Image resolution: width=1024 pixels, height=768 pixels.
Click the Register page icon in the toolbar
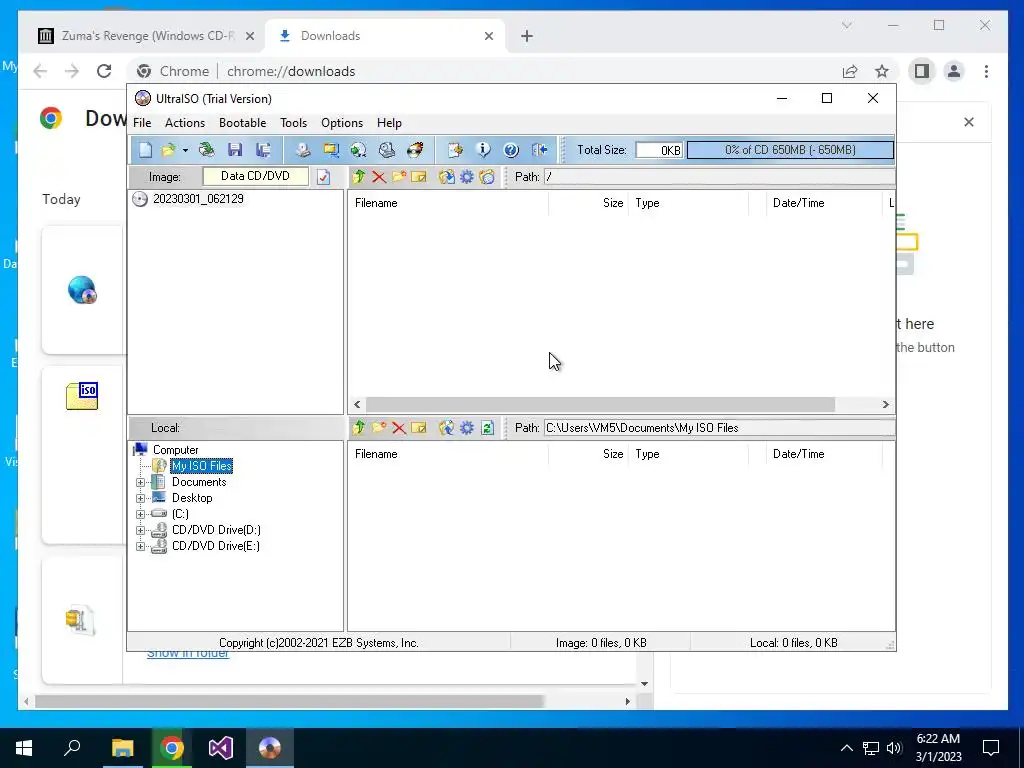click(455, 150)
